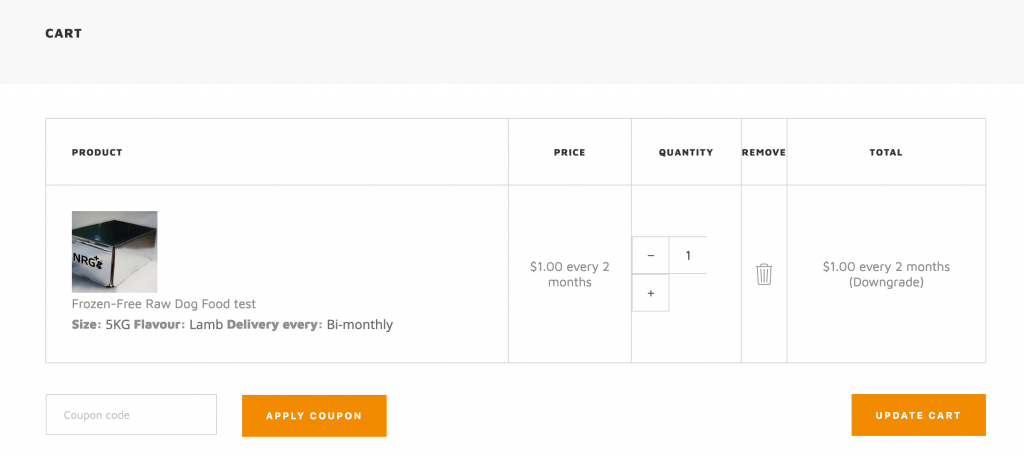The image size is (1024, 459).
Task: Click into the Coupon code field
Action: [x=131, y=415]
